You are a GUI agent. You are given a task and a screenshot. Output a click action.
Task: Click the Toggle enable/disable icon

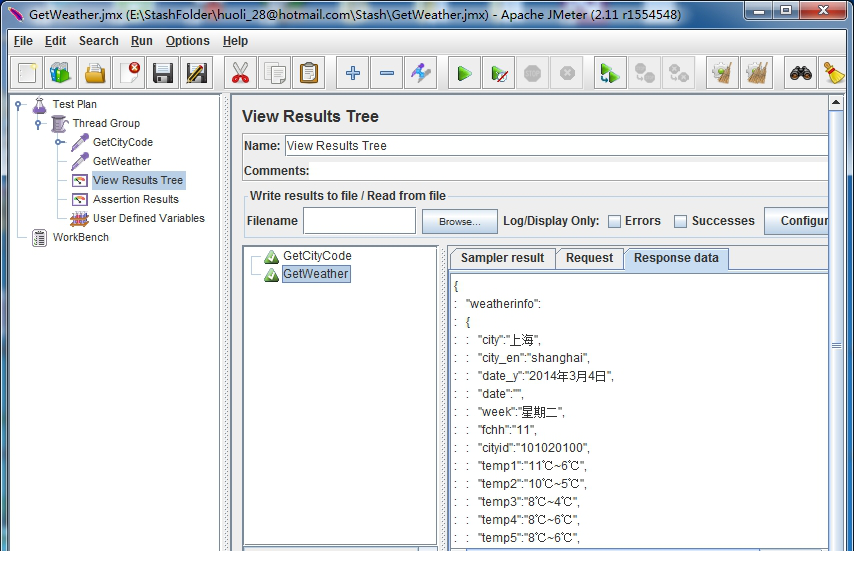(420, 73)
